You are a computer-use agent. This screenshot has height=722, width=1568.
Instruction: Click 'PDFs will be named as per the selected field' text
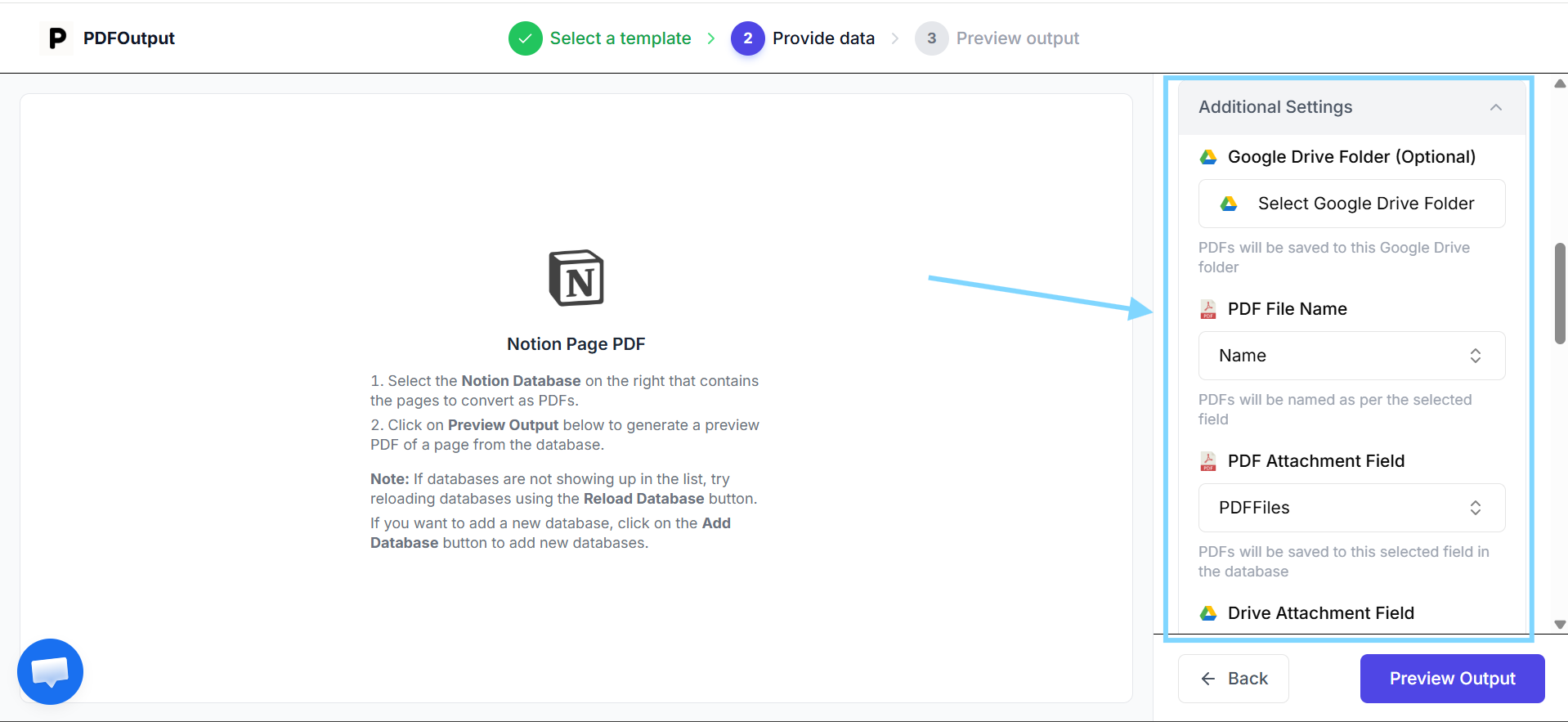(x=1335, y=410)
